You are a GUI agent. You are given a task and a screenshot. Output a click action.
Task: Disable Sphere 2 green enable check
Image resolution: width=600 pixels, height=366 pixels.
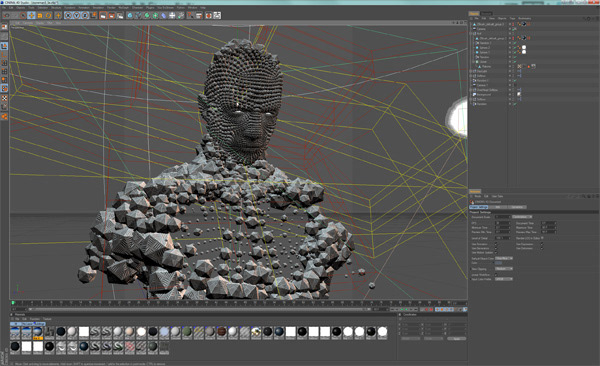click(x=515, y=48)
